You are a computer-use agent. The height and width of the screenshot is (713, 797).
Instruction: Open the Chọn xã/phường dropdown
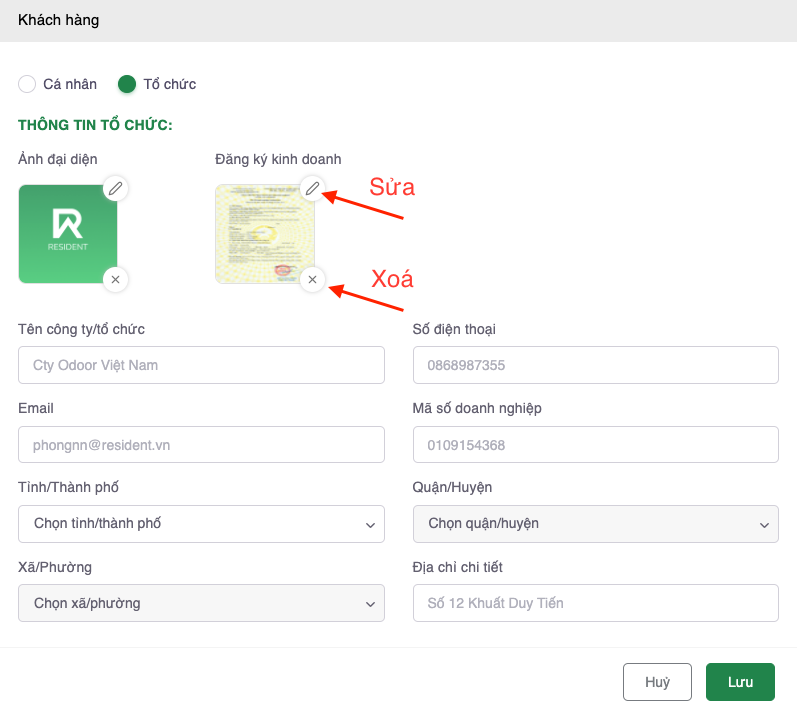(x=201, y=603)
